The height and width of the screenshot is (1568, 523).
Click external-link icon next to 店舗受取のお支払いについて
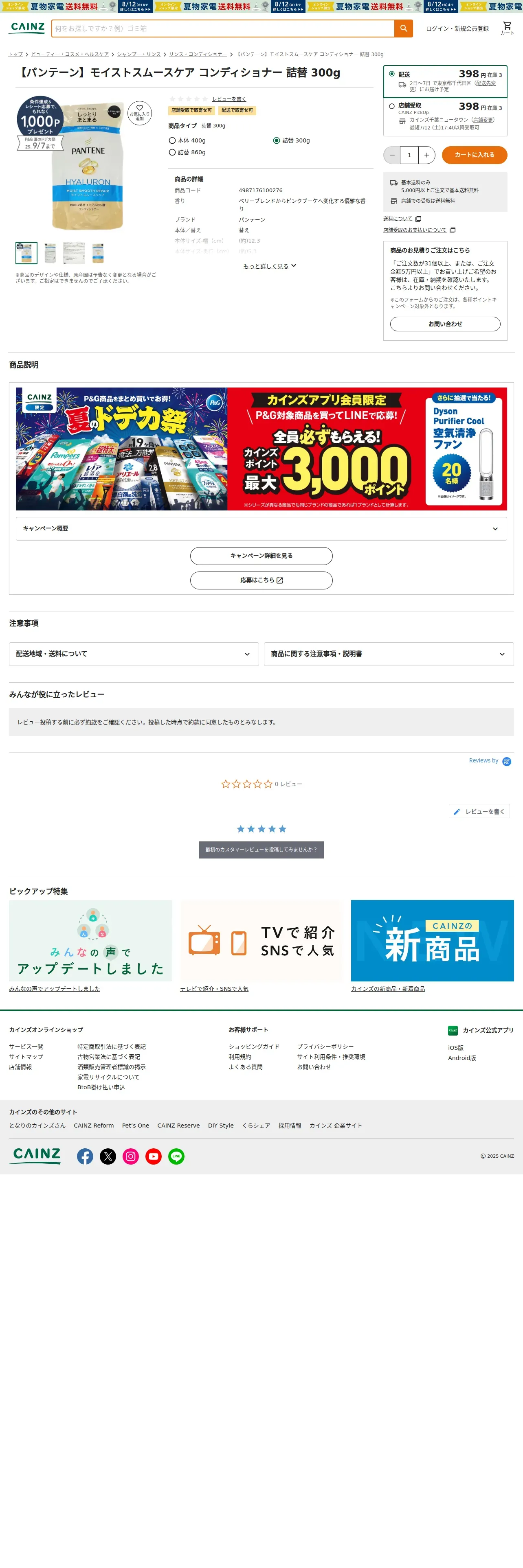(453, 230)
